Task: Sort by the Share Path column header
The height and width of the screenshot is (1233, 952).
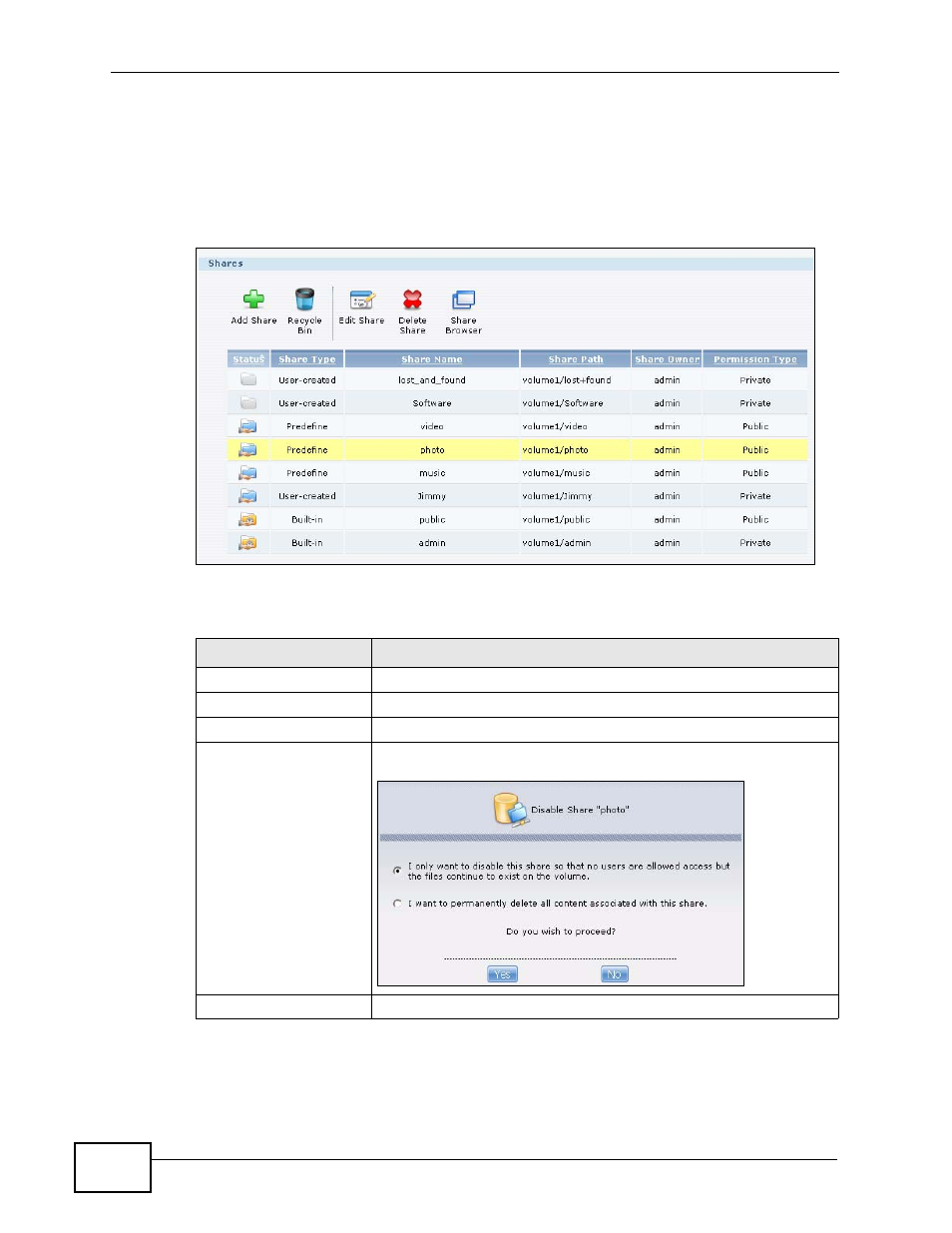Action: [x=575, y=359]
